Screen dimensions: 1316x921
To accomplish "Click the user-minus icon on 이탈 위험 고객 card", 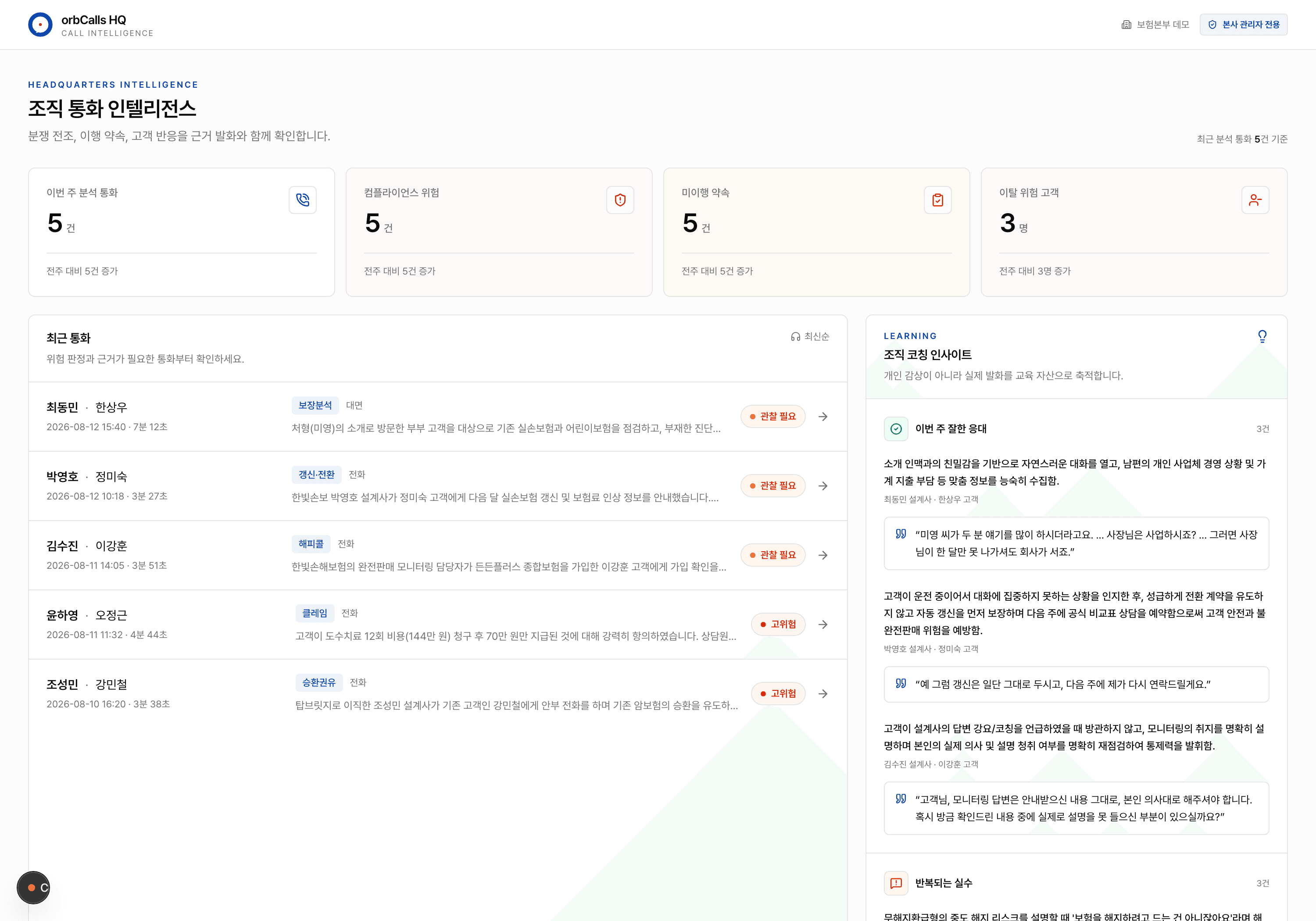I will click(x=1255, y=200).
